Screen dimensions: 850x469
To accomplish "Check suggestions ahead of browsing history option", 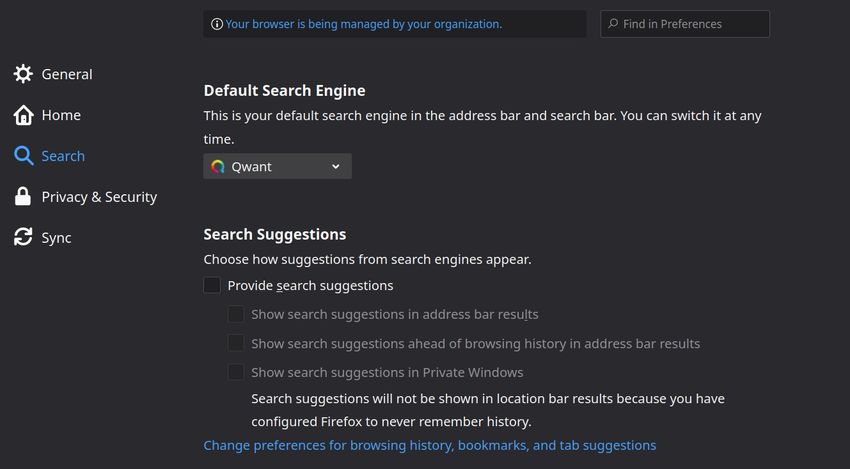I will pyautogui.click(x=236, y=343).
